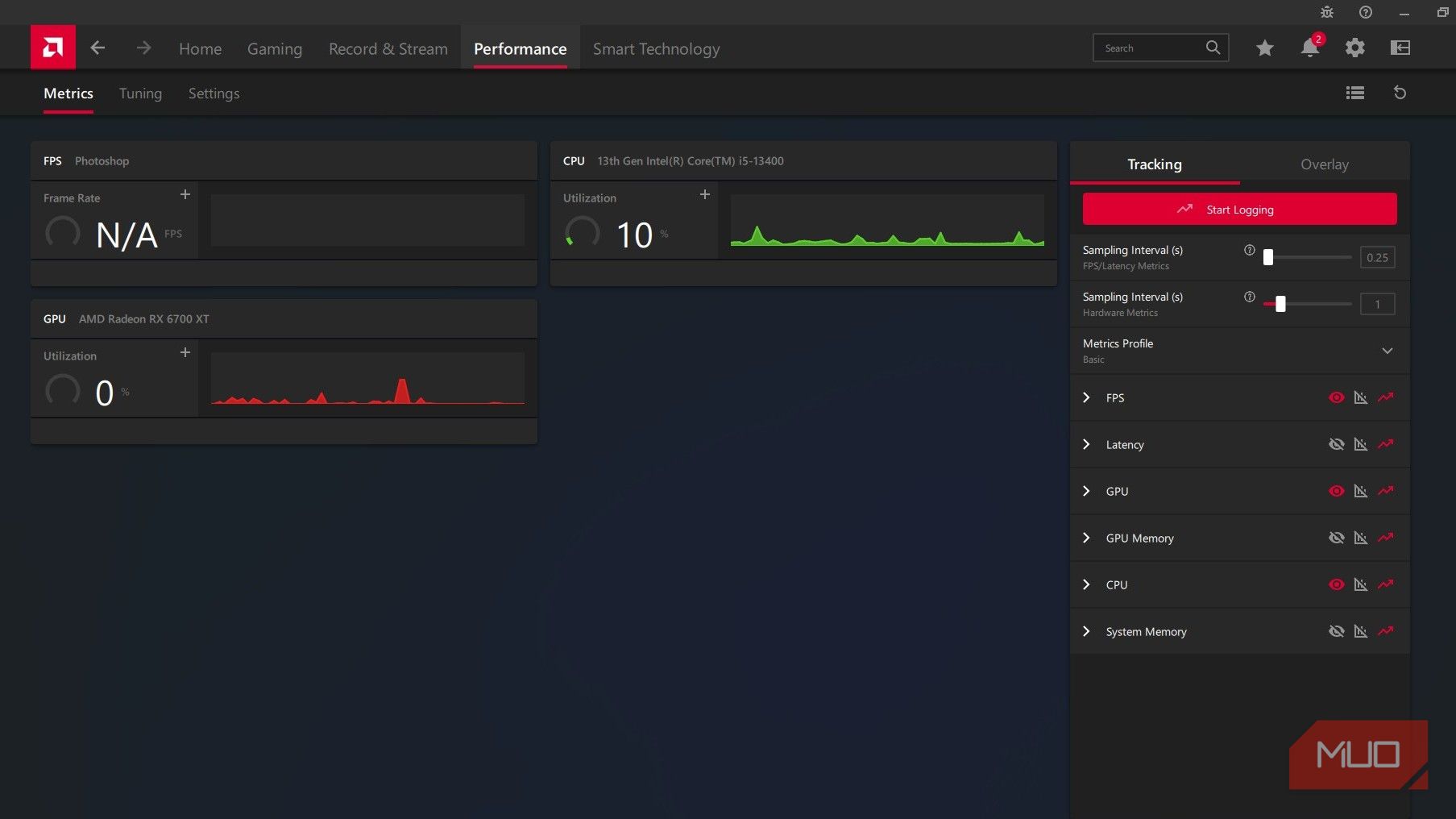The height and width of the screenshot is (819, 1456).
Task: Open the Record & Stream tab
Action: click(x=388, y=48)
